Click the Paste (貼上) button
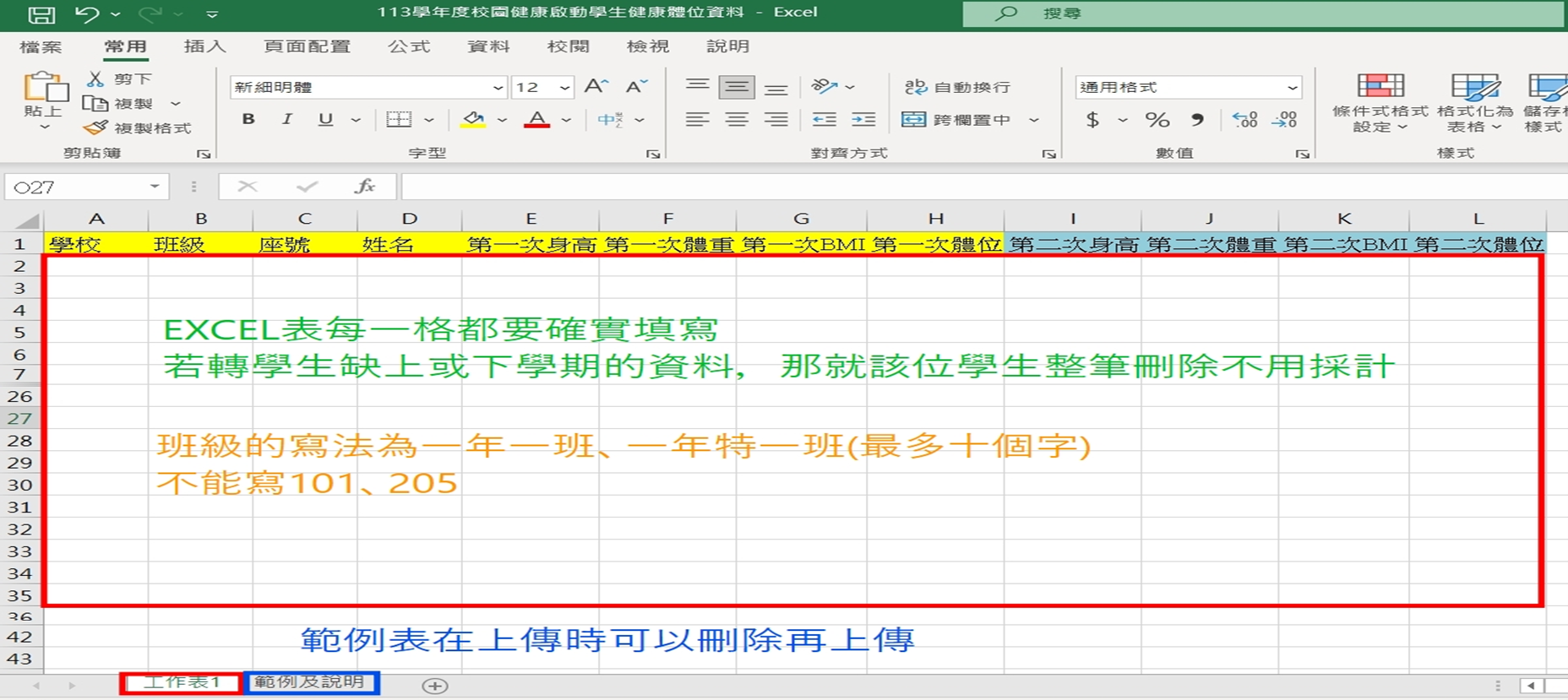Viewport: 1568px width, 700px height. click(x=43, y=95)
